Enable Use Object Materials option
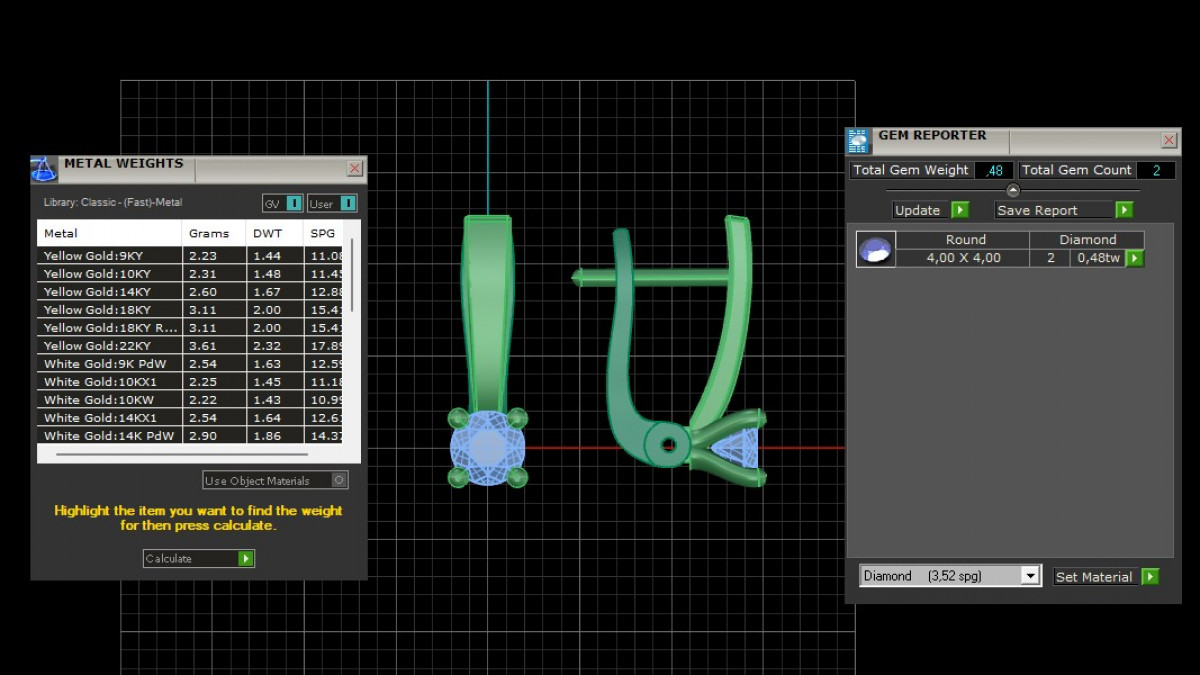1200x675 pixels. click(x=339, y=480)
